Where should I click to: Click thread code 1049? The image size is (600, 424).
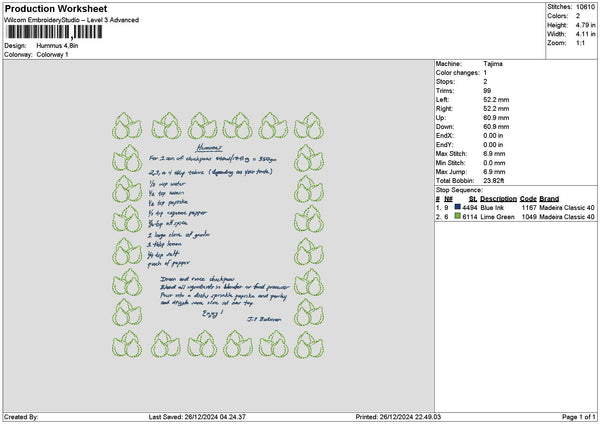click(529, 217)
